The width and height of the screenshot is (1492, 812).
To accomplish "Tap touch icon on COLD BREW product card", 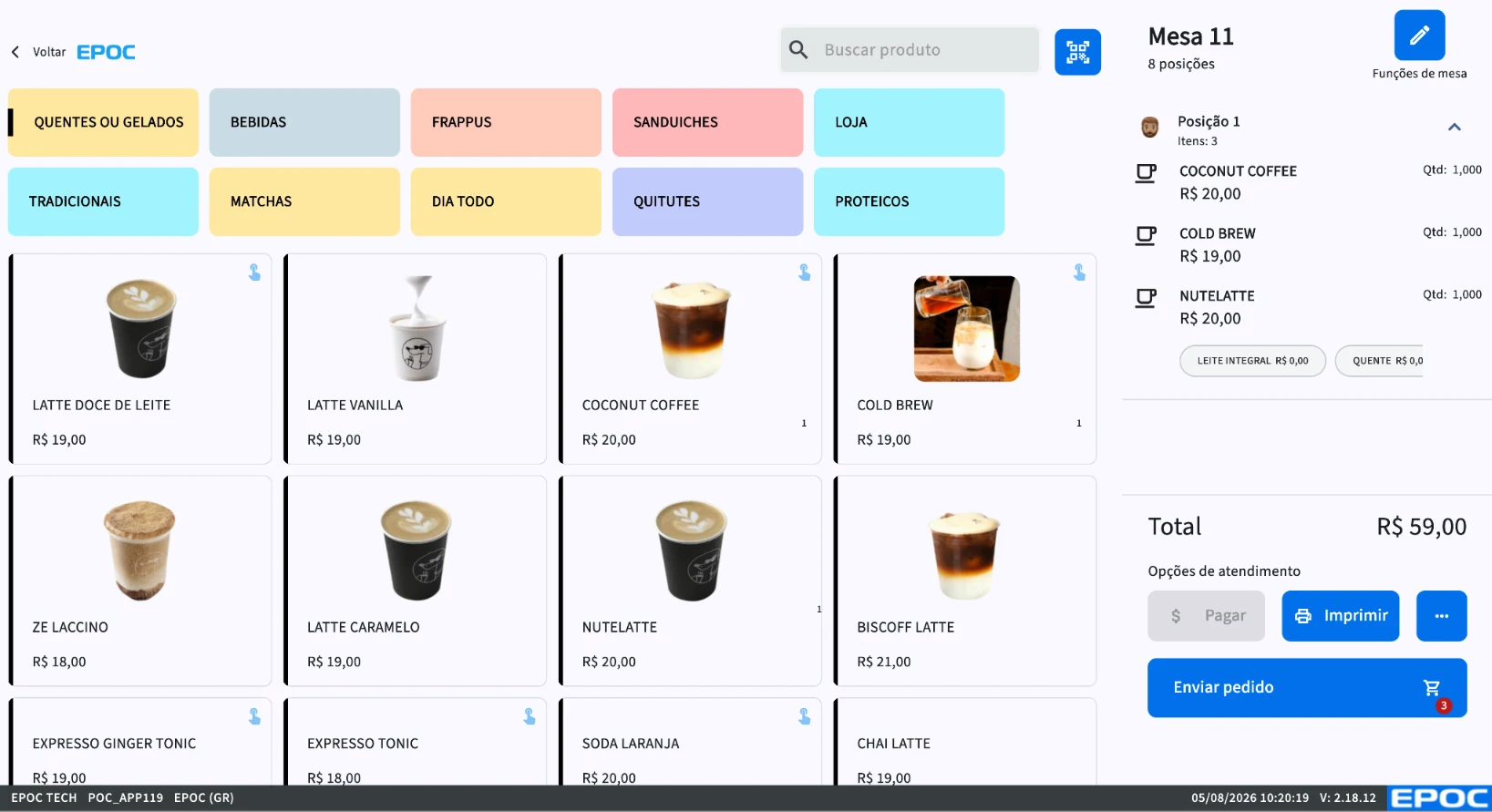I will pyautogui.click(x=1079, y=272).
